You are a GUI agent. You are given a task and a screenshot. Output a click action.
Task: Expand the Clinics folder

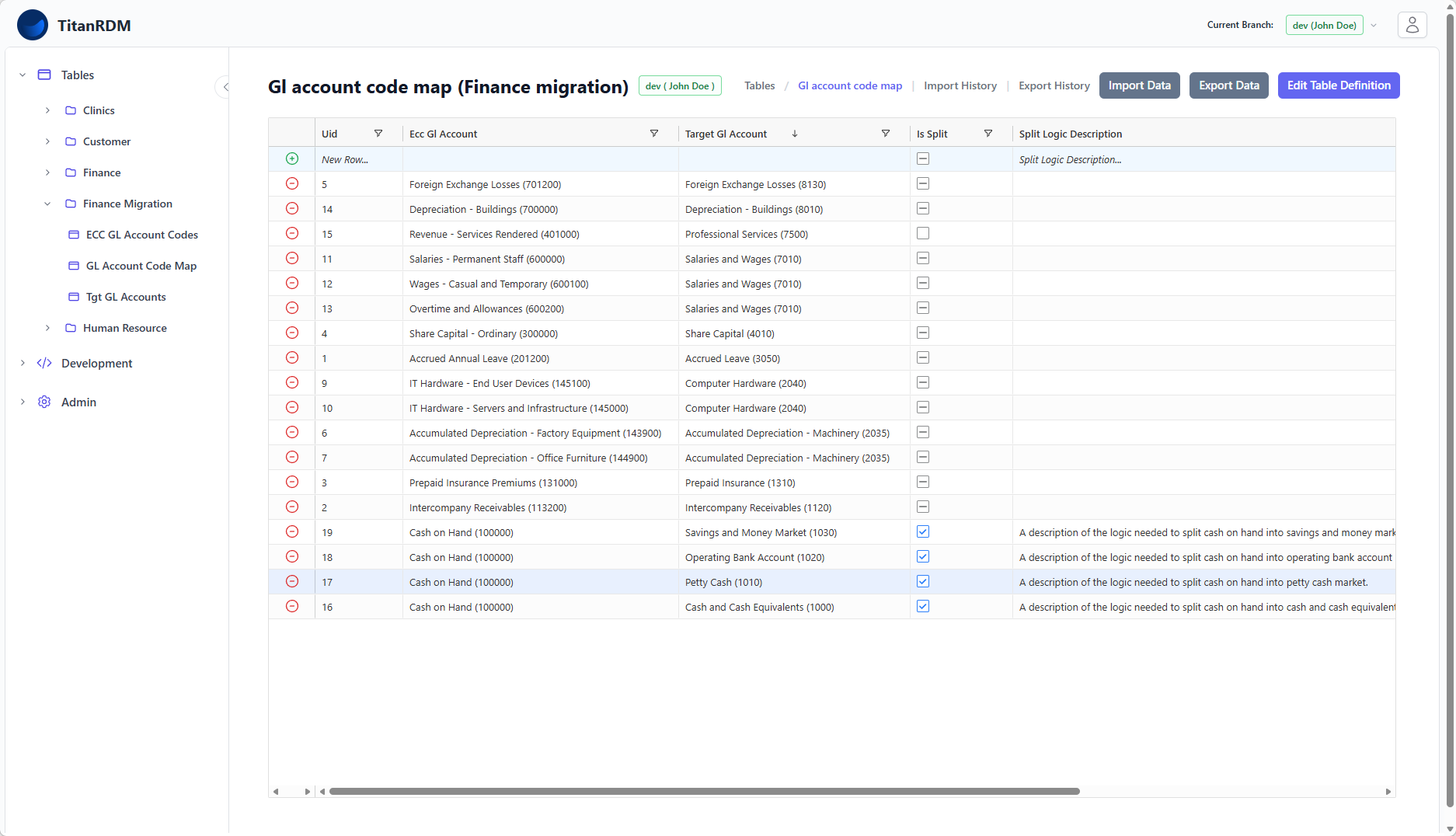47,110
